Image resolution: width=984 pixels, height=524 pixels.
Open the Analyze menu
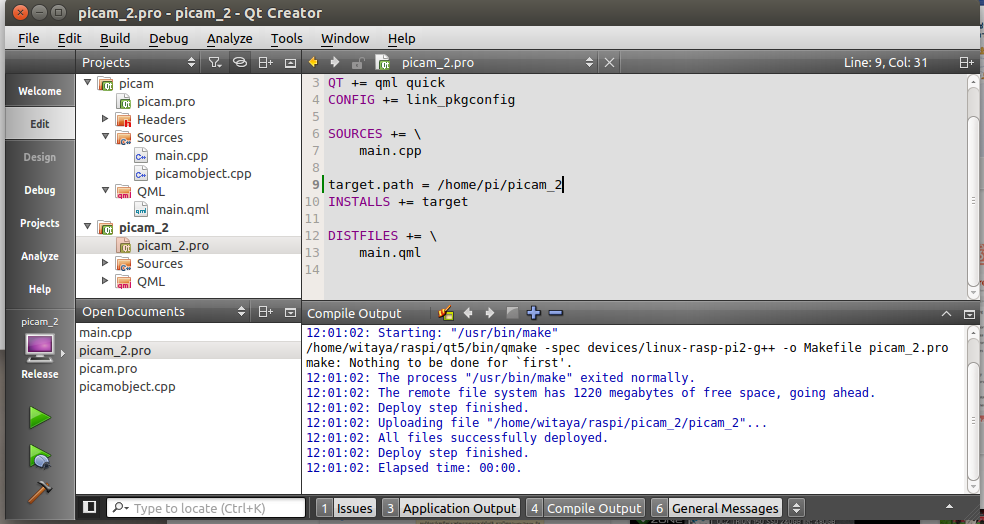[x=230, y=38]
